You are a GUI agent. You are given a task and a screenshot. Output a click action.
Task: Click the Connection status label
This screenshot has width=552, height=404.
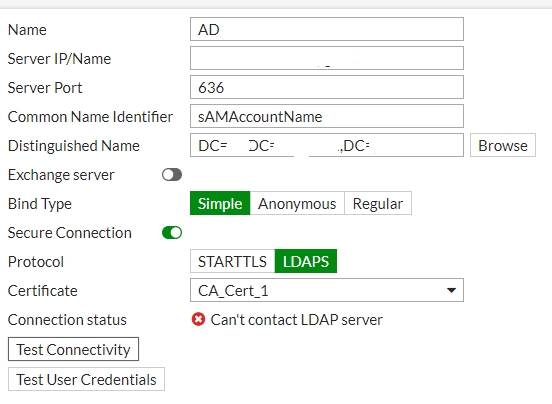tap(67, 320)
